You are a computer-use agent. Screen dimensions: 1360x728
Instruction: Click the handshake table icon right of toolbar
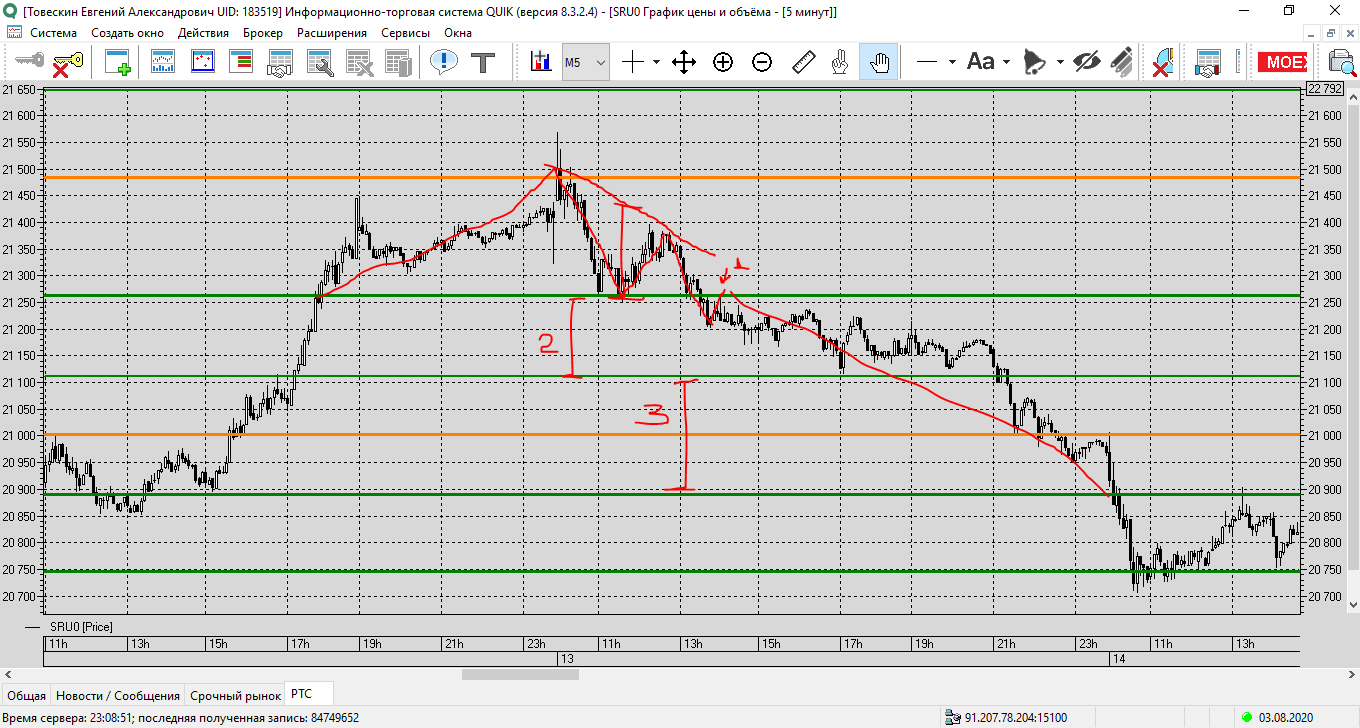1209,62
